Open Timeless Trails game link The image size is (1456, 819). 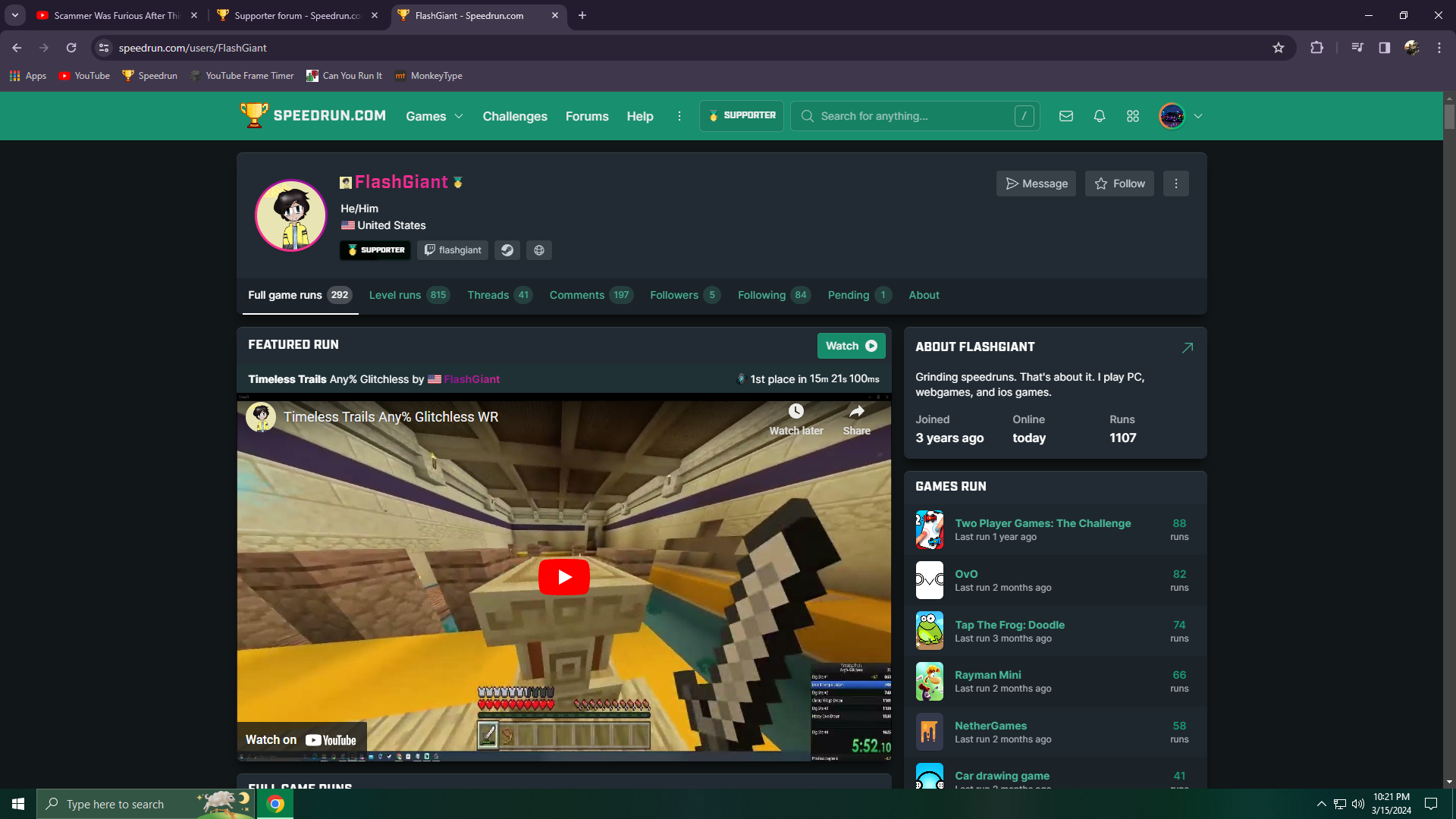tap(287, 379)
